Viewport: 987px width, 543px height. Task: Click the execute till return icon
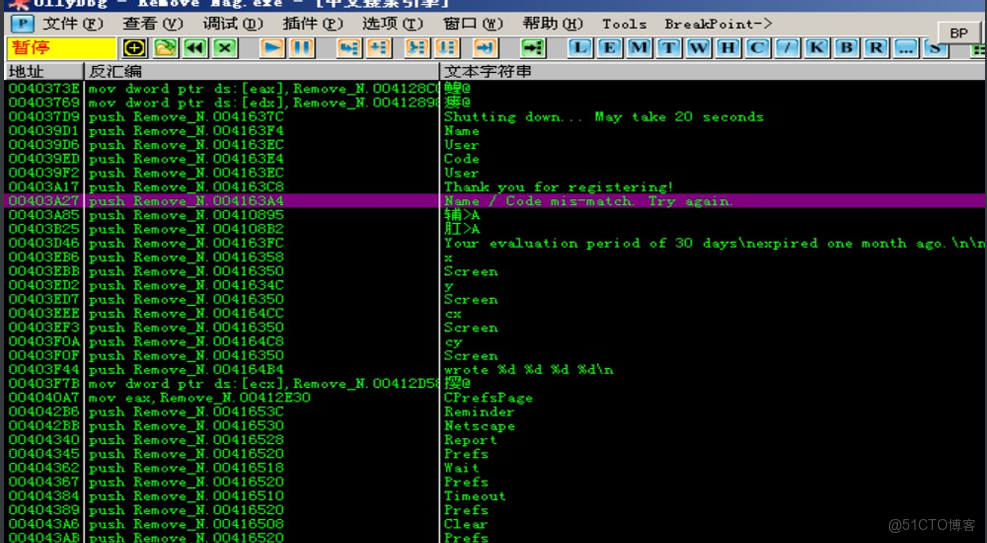pos(485,48)
